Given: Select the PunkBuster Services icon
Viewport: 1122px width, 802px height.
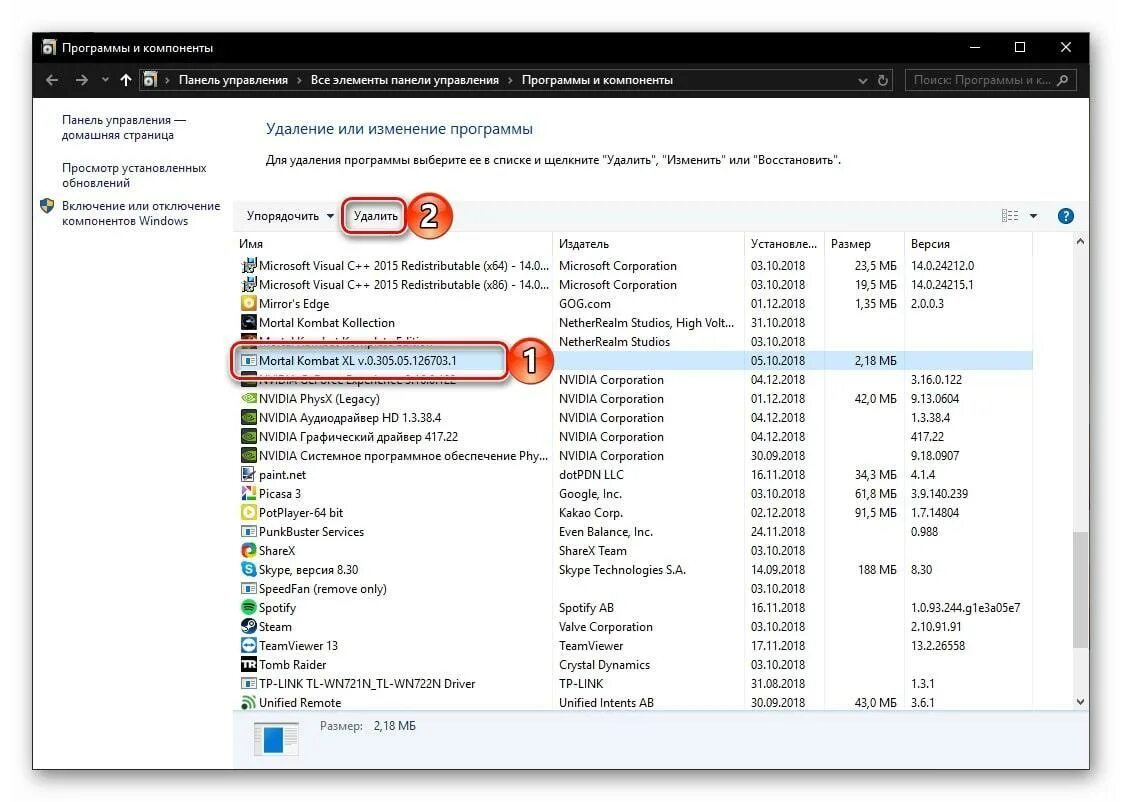Looking at the screenshot, I should click(x=248, y=532).
